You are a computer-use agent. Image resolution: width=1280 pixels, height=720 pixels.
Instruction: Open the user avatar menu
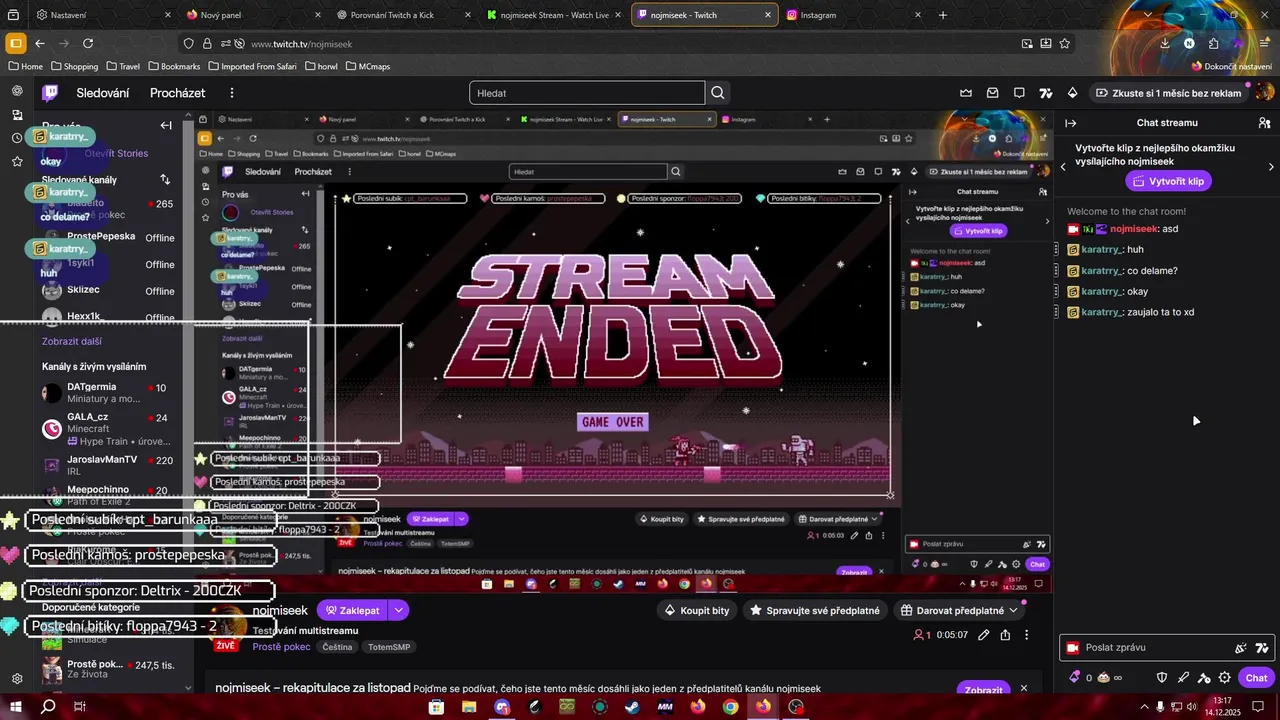click(1265, 93)
